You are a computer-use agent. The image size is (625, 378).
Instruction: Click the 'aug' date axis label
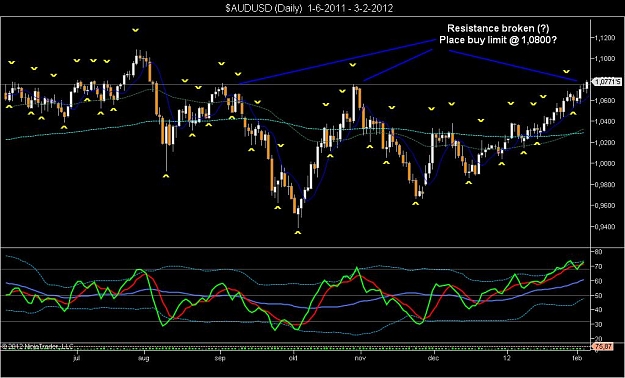tap(144, 358)
